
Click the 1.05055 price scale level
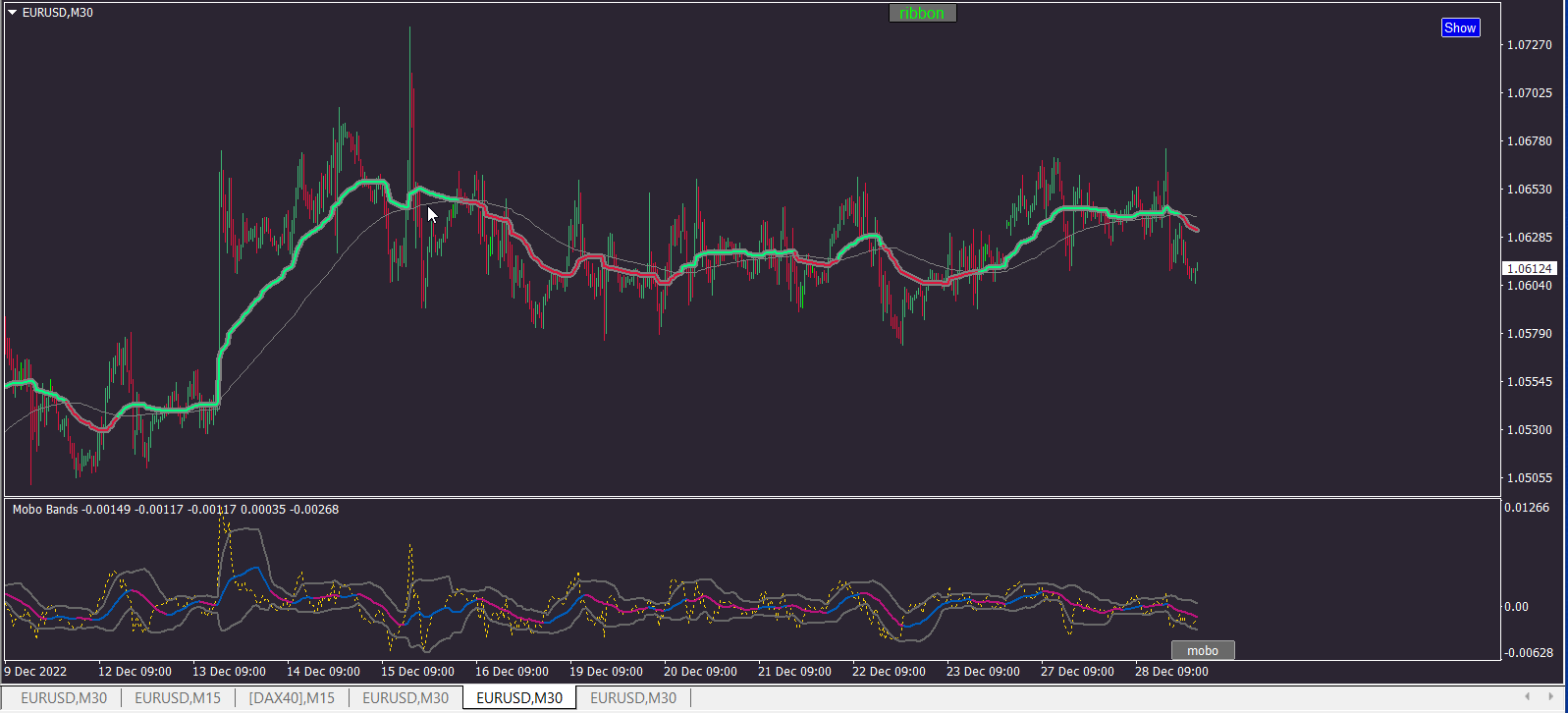tap(1530, 478)
